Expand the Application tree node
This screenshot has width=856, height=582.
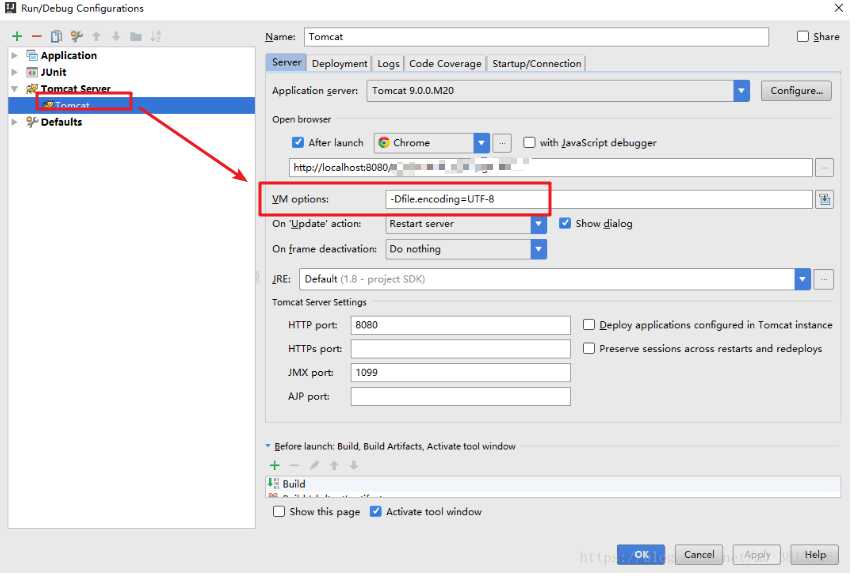click(14, 55)
